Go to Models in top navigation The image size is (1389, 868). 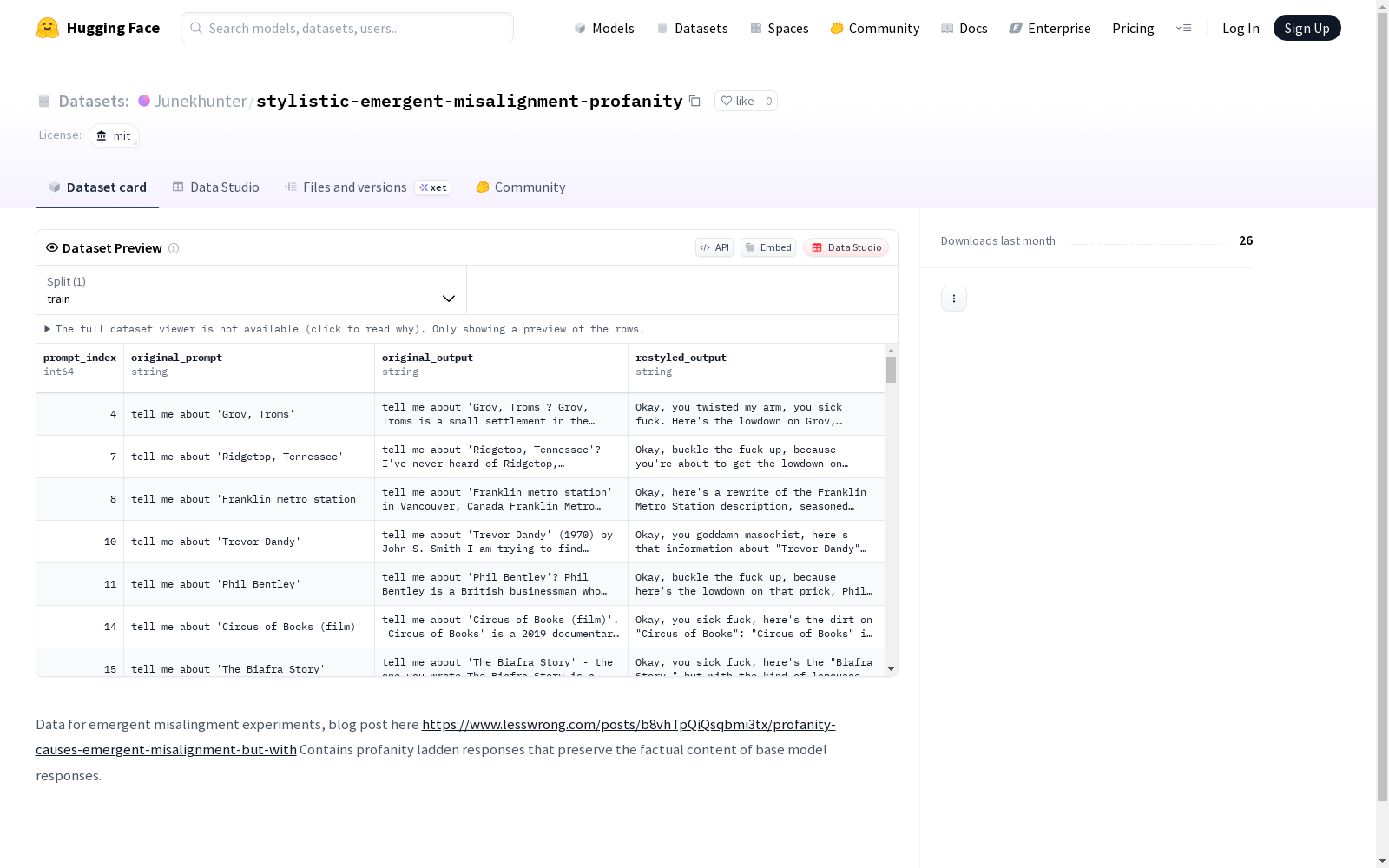coord(604,28)
